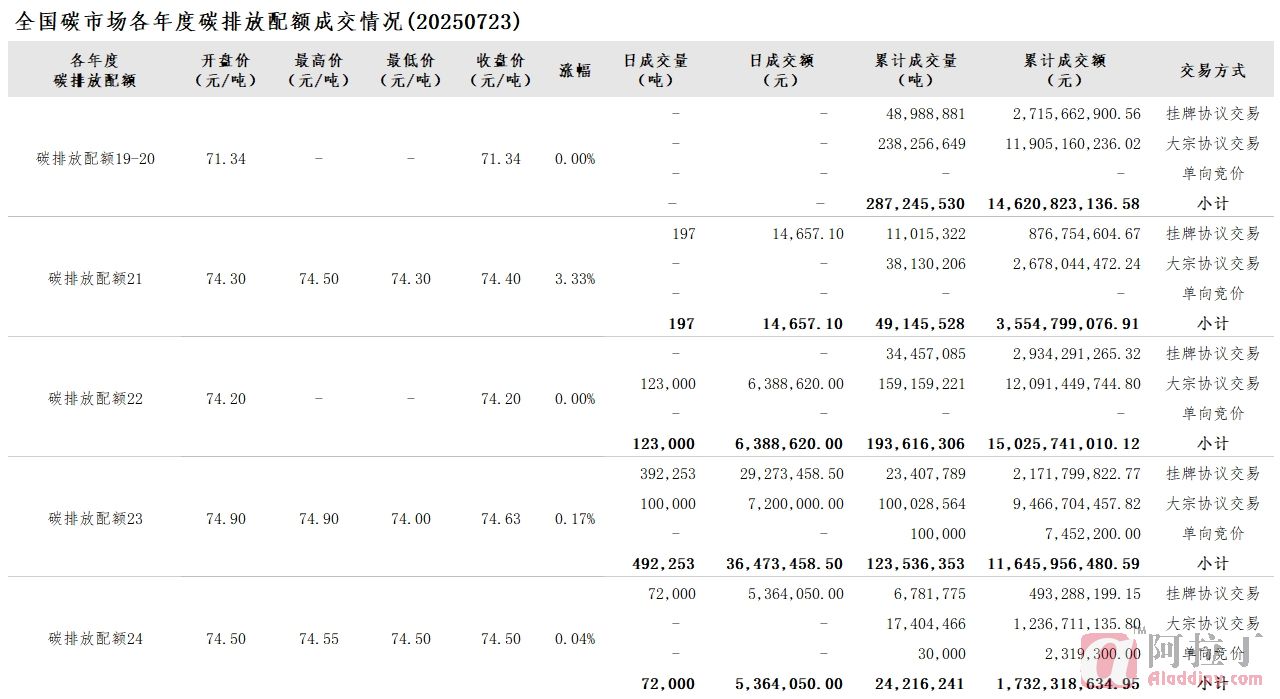This screenshot has height=699, width=1280.
Task: Select the 开盘价 column header
Action: [226, 70]
